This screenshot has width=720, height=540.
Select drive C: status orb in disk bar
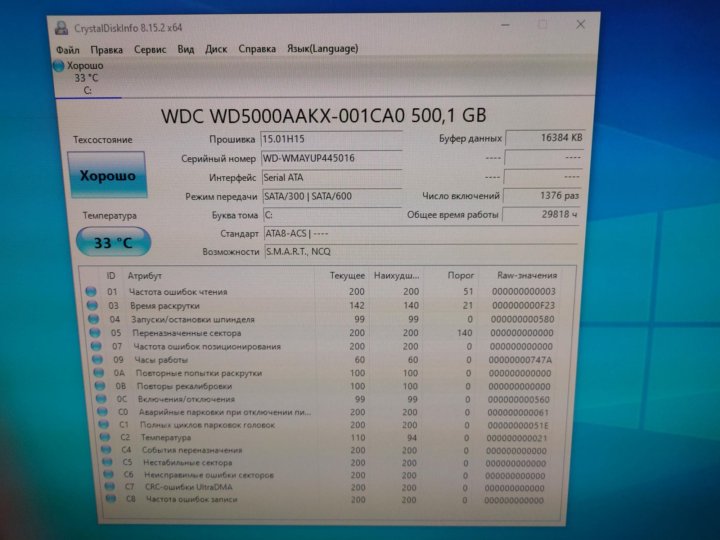click(58, 66)
